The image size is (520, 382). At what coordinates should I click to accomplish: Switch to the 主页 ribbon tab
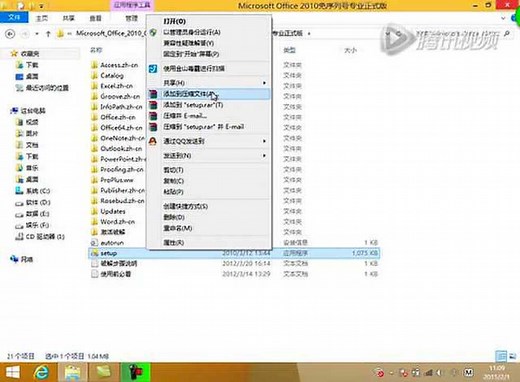[42, 18]
